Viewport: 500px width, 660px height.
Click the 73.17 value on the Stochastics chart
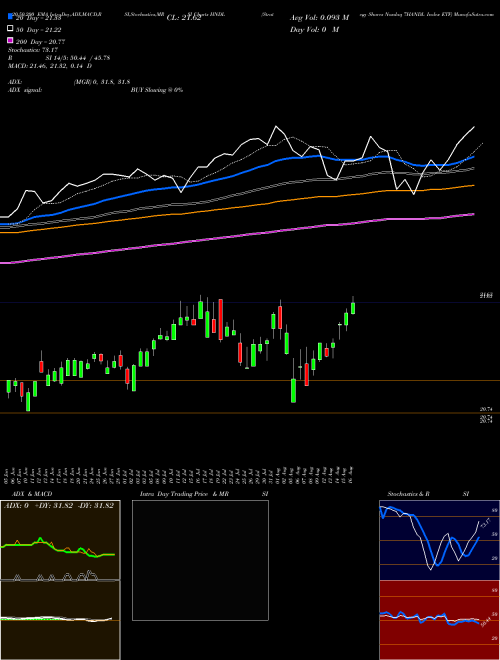point(484,524)
